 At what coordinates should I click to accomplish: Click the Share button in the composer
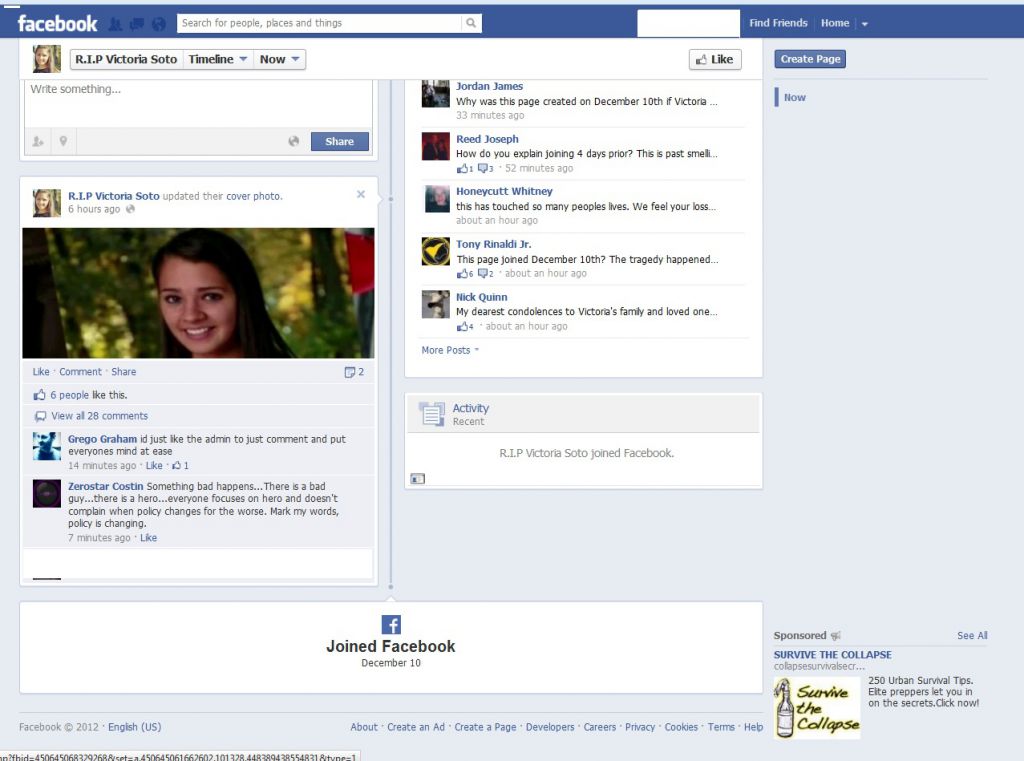[x=339, y=141]
